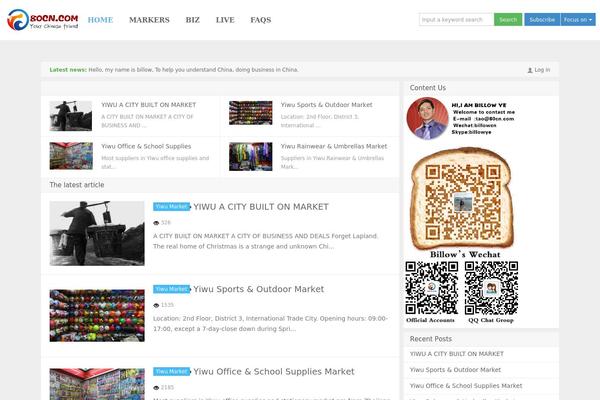The width and height of the screenshot is (600, 400).
Task: Click Billow Ye's round profile photo
Action: 427,118
